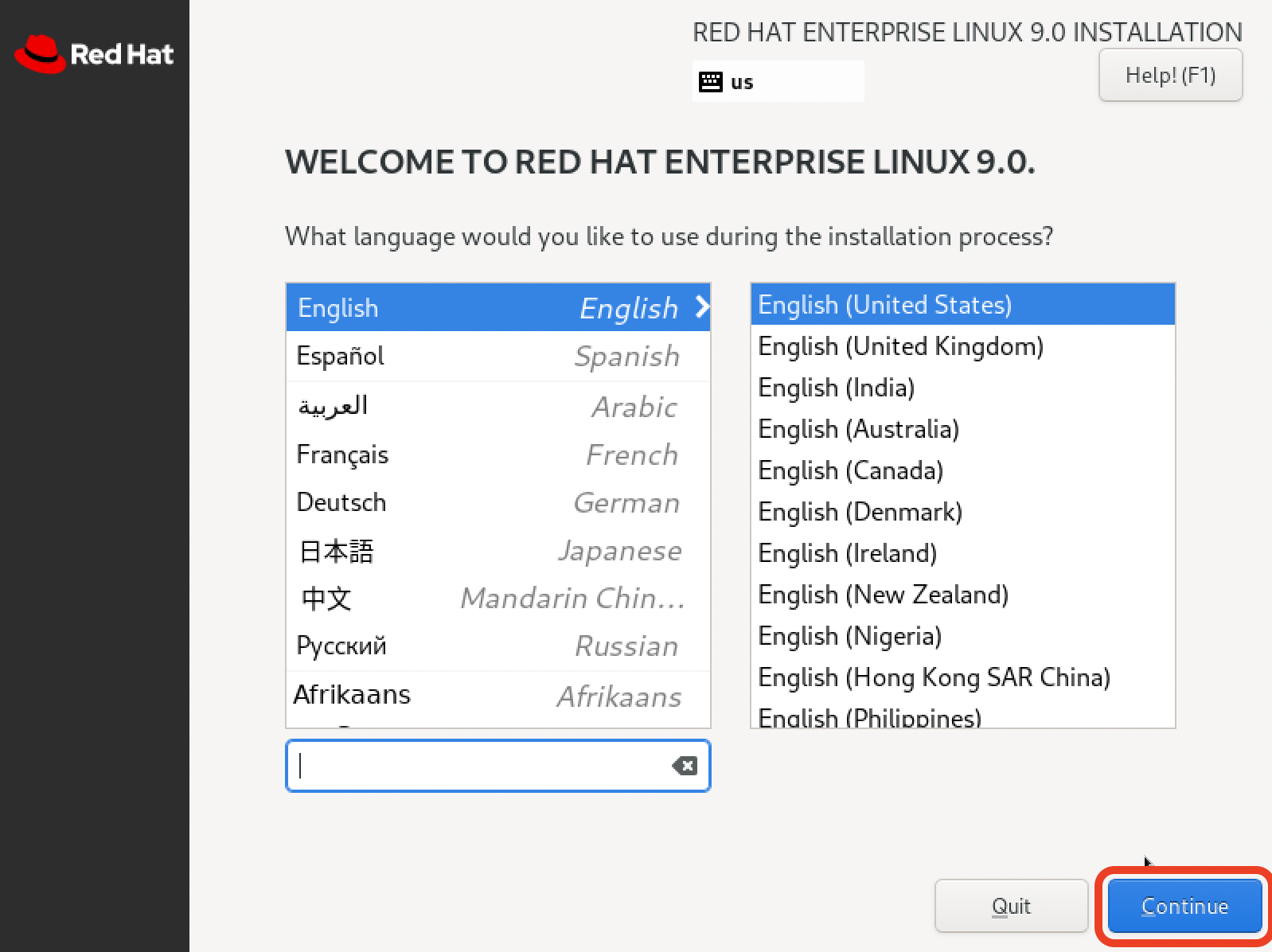Choose English (Hong Kong SAR China) locale

point(962,677)
